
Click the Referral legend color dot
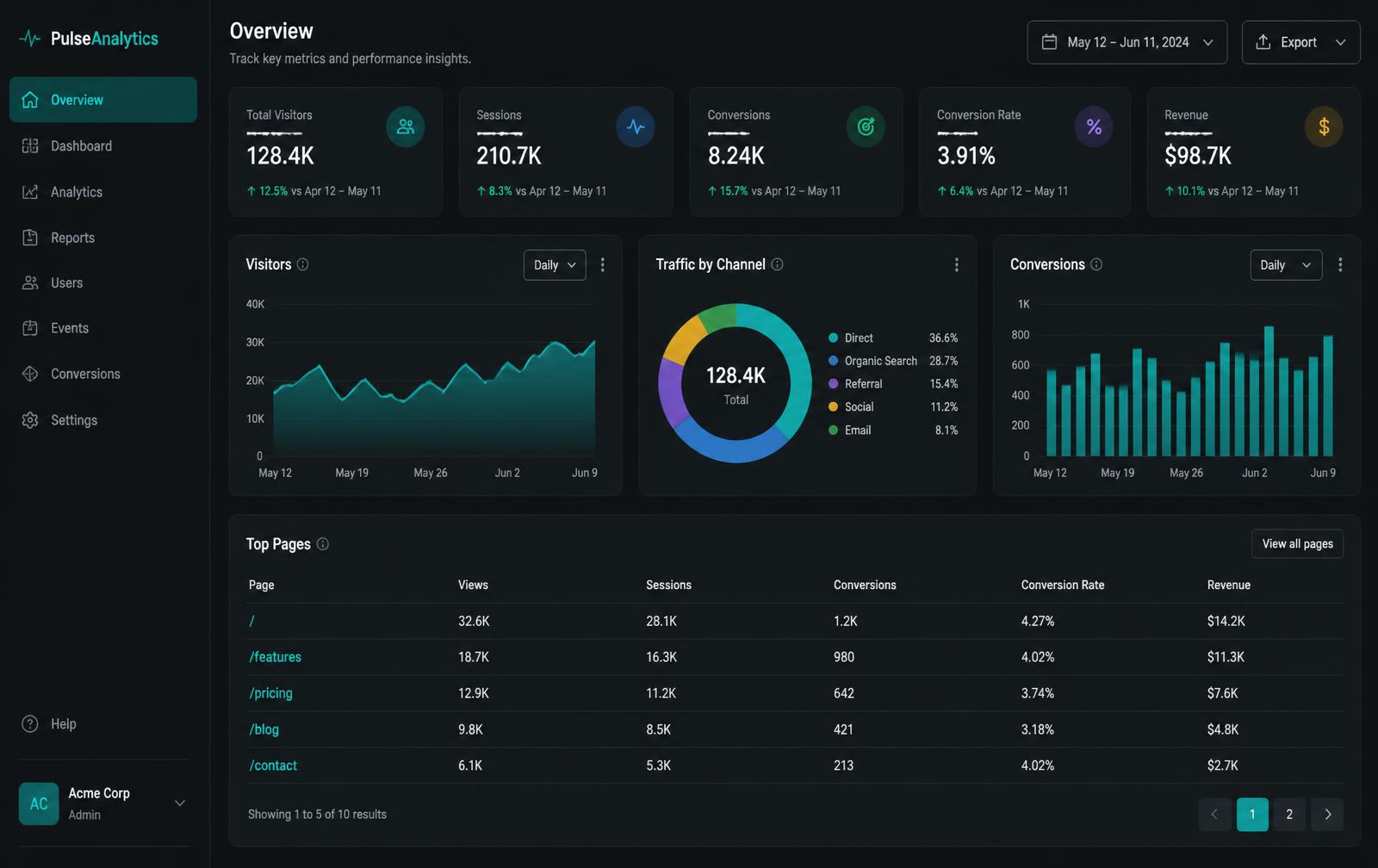tap(833, 384)
